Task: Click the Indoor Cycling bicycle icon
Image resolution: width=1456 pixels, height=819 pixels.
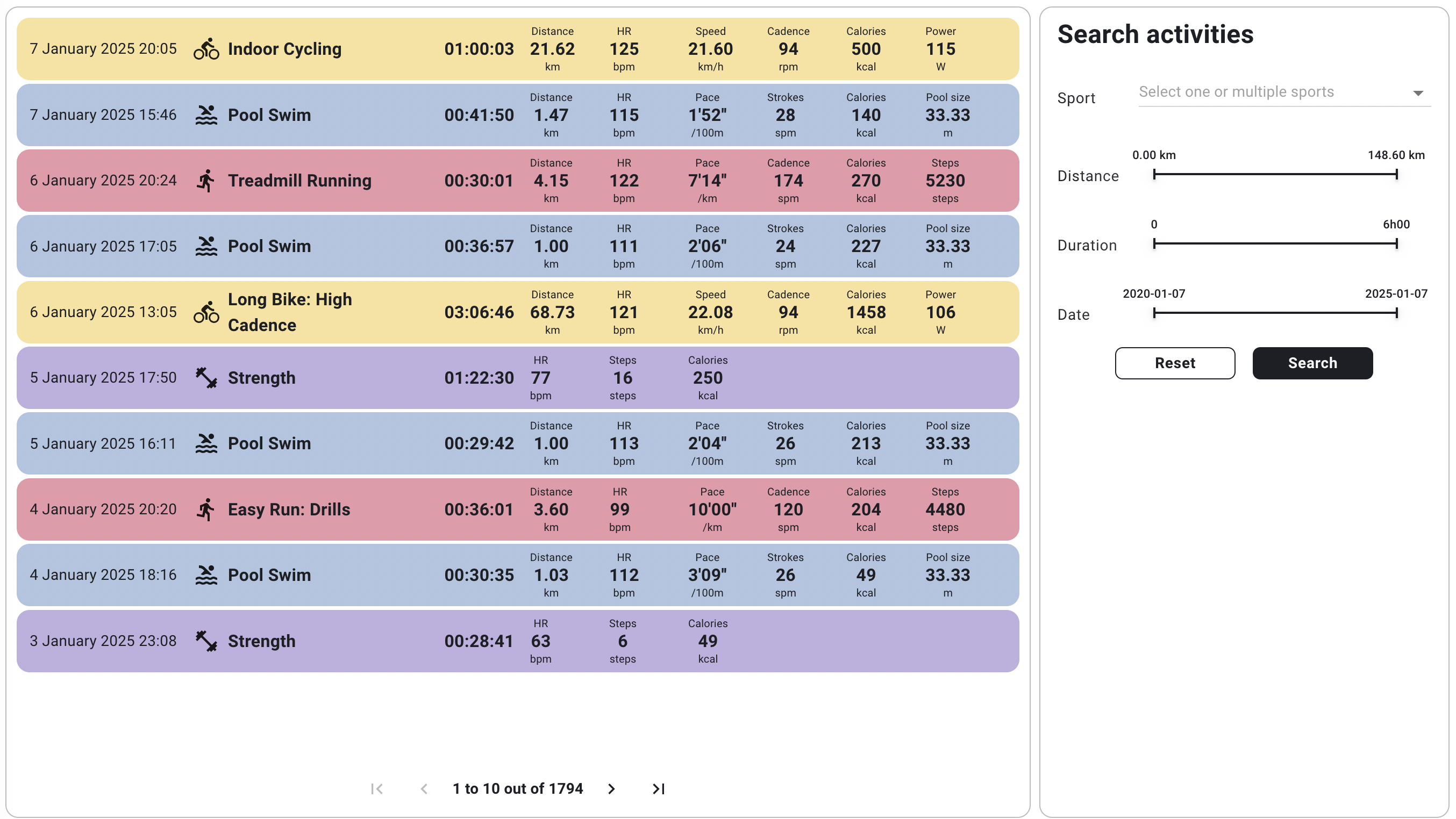Action: tap(206, 48)
